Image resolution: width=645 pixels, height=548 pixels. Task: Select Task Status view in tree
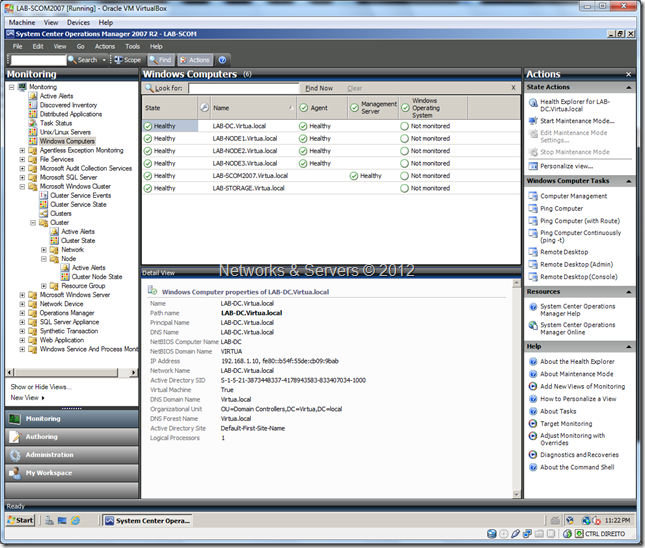(x=58, y=123)
